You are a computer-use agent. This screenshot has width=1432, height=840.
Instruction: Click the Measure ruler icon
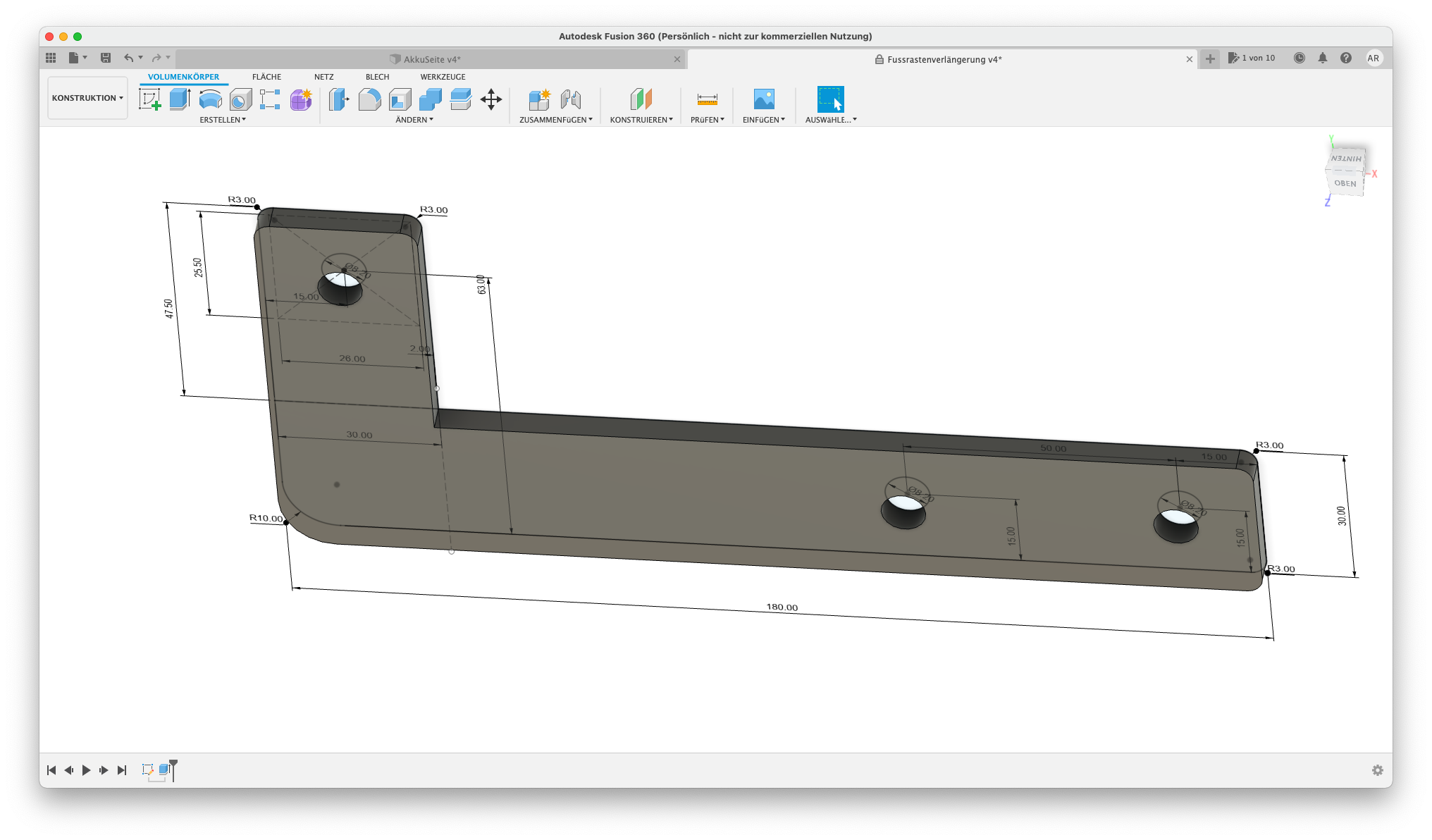tap(707, 99)
